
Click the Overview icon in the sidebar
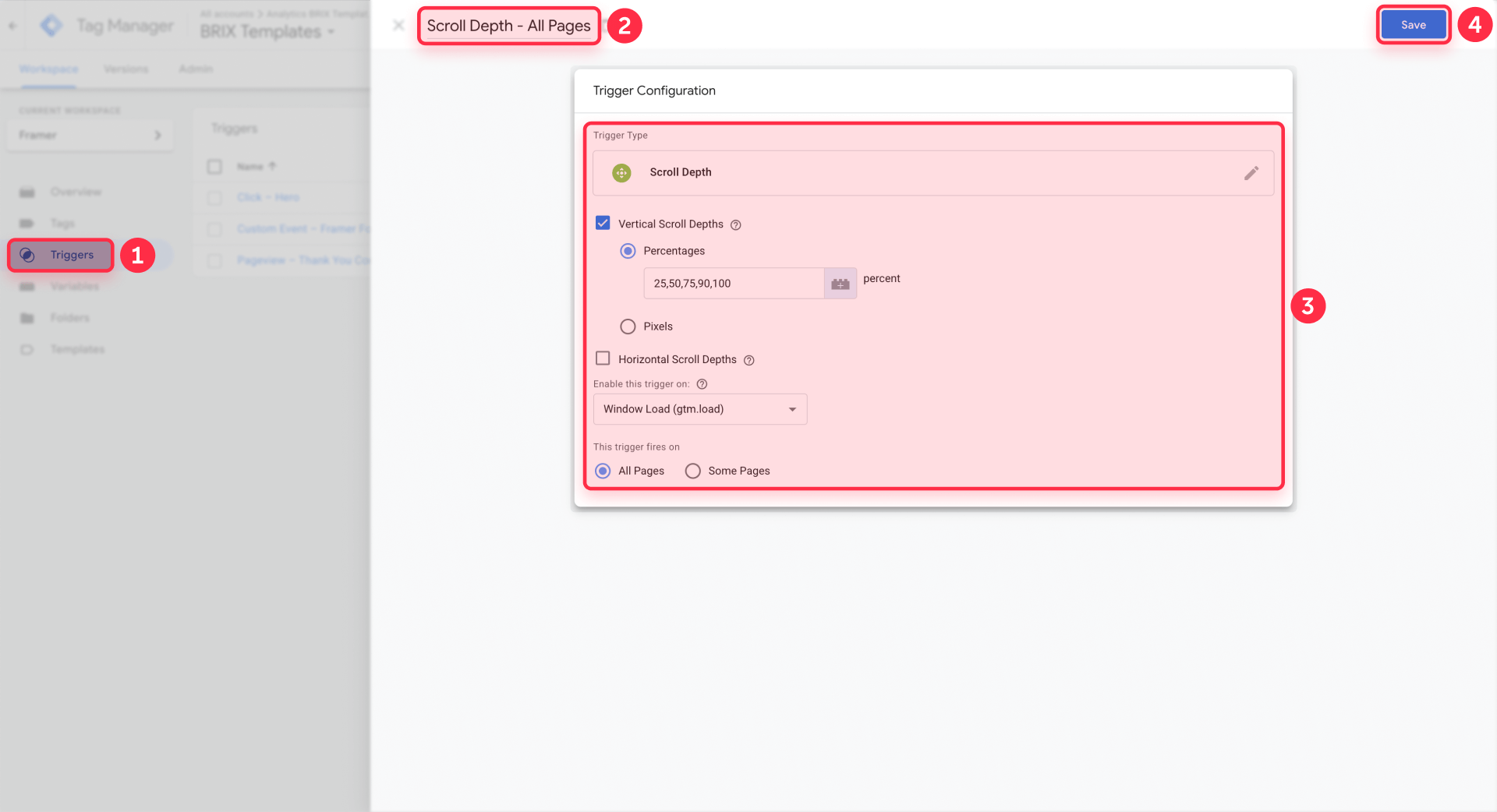click(27, 192)
